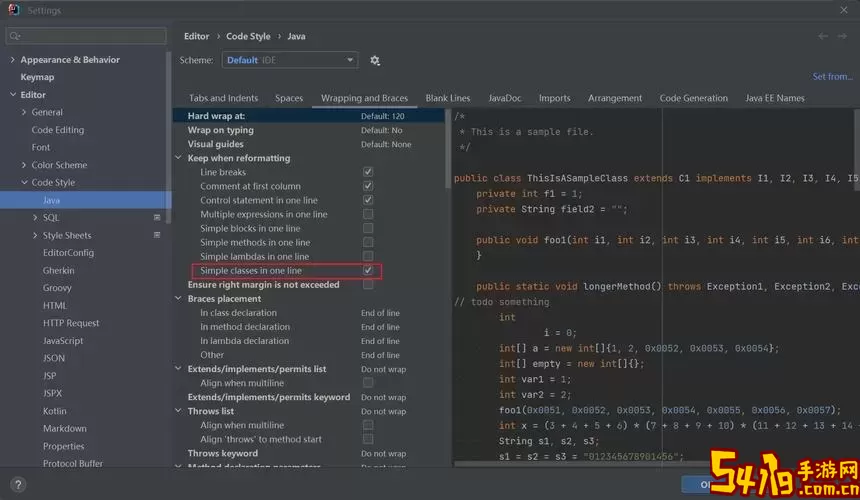Collapse the Editor tree node

(x=13, y=94)
